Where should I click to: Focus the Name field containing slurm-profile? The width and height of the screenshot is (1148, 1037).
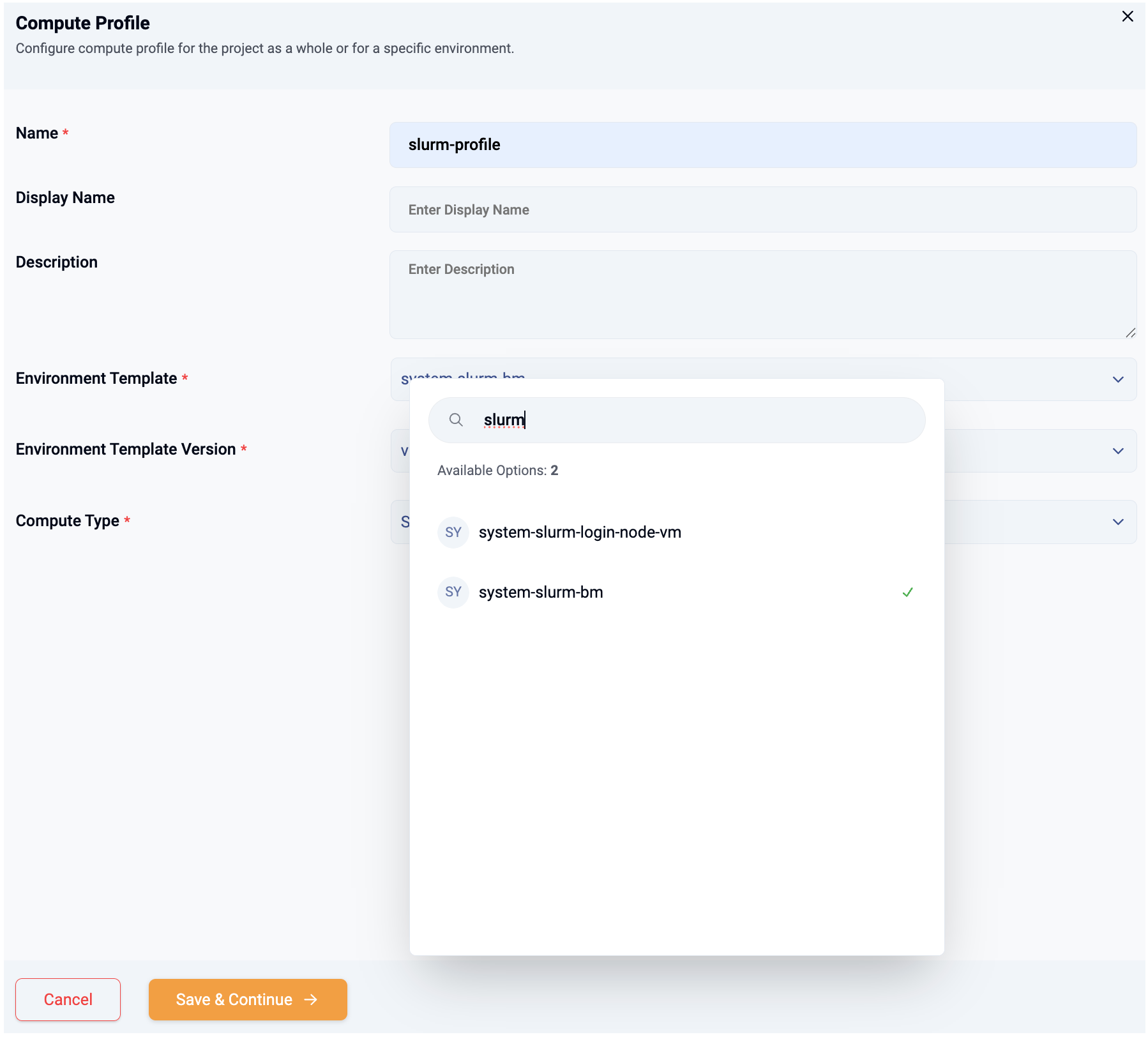762,145
